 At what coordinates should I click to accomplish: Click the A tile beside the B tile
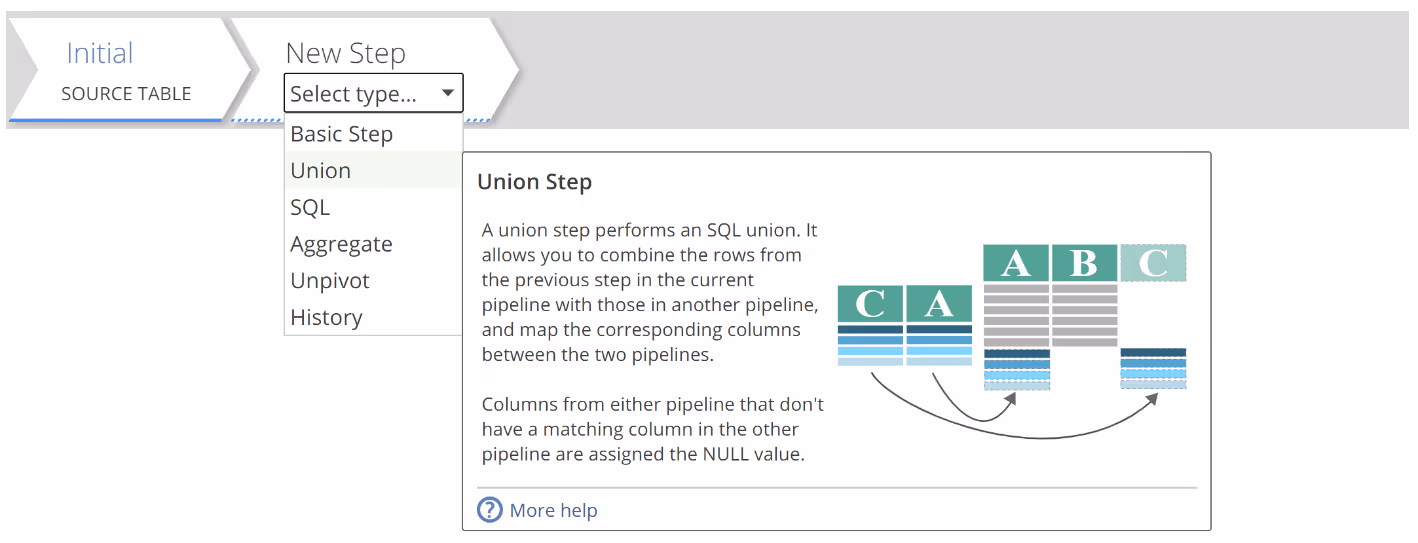click(1016, 263)
